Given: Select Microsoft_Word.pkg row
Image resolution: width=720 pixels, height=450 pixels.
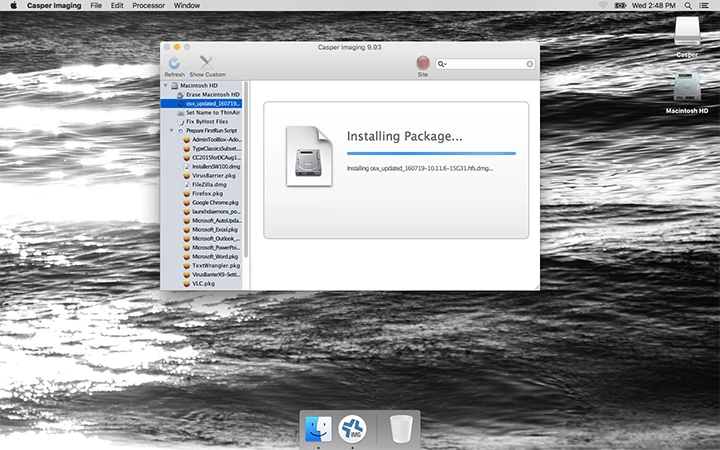Looking at the screenshot, I should [201, 257].
